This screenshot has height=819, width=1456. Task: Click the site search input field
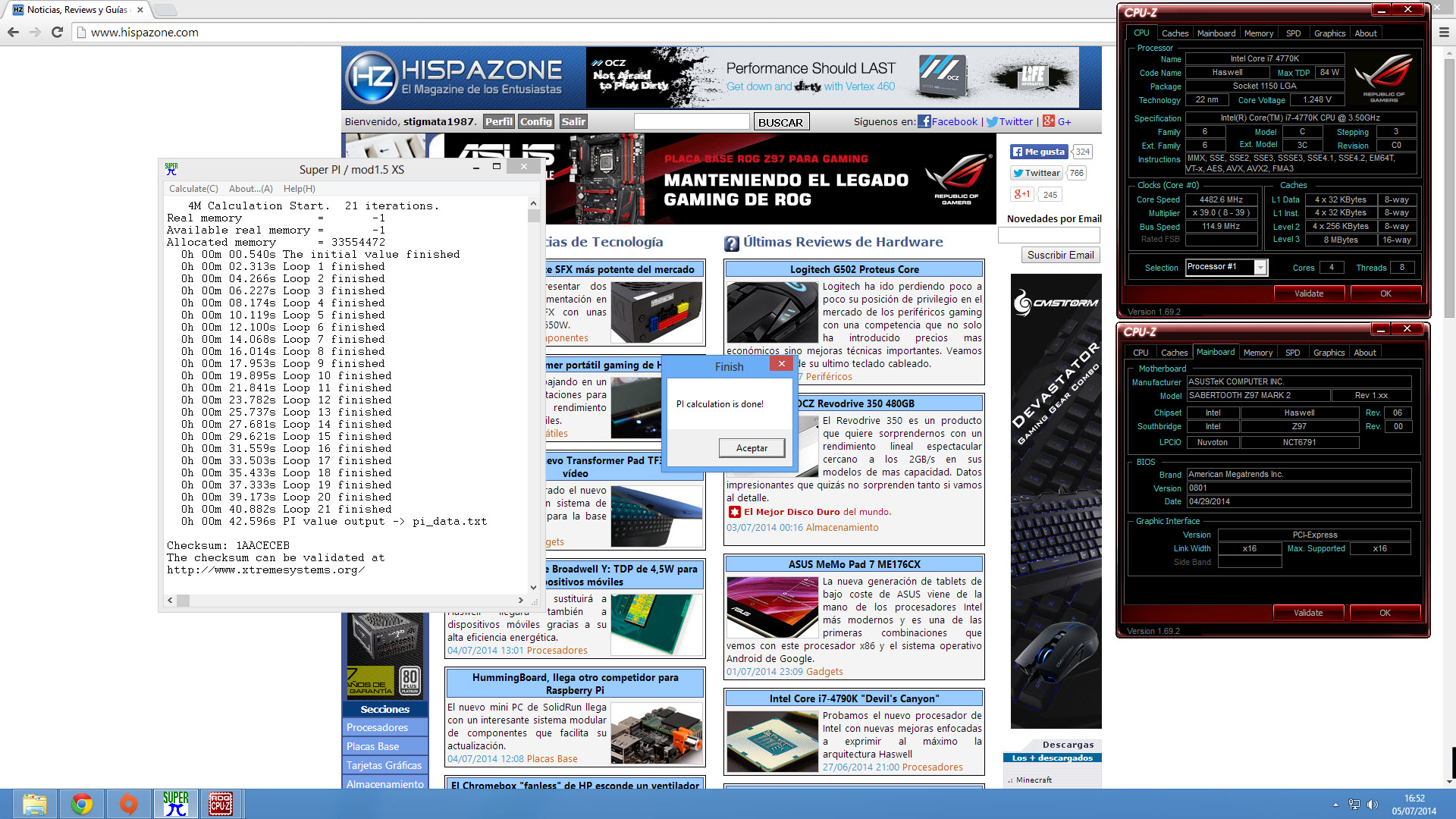[x=691, y=122]
